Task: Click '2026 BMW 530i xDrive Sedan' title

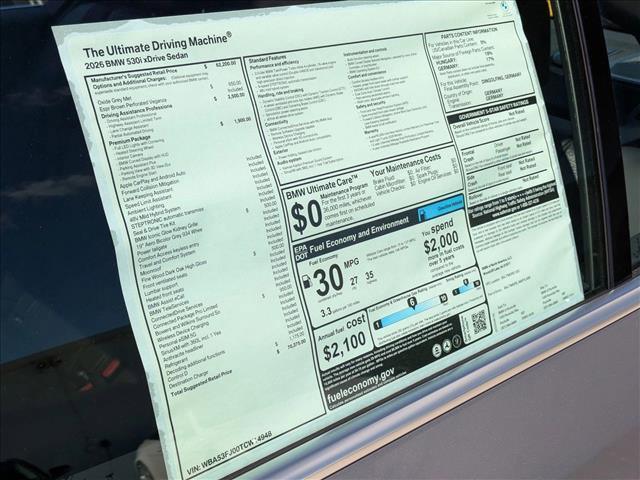Action: click(x=136, y=60)
